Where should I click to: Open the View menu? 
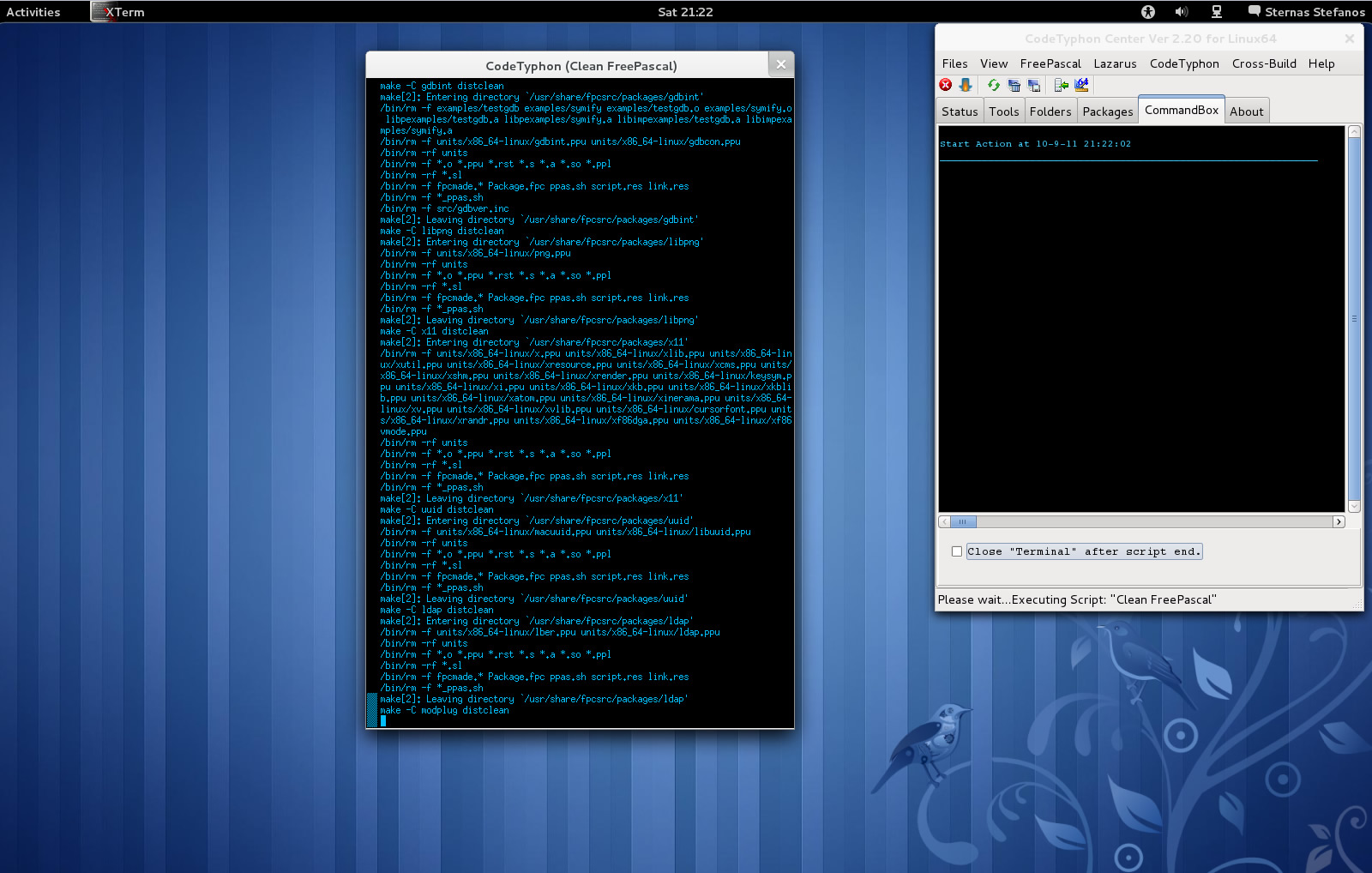pyautogui.click(x=994, y=63)
